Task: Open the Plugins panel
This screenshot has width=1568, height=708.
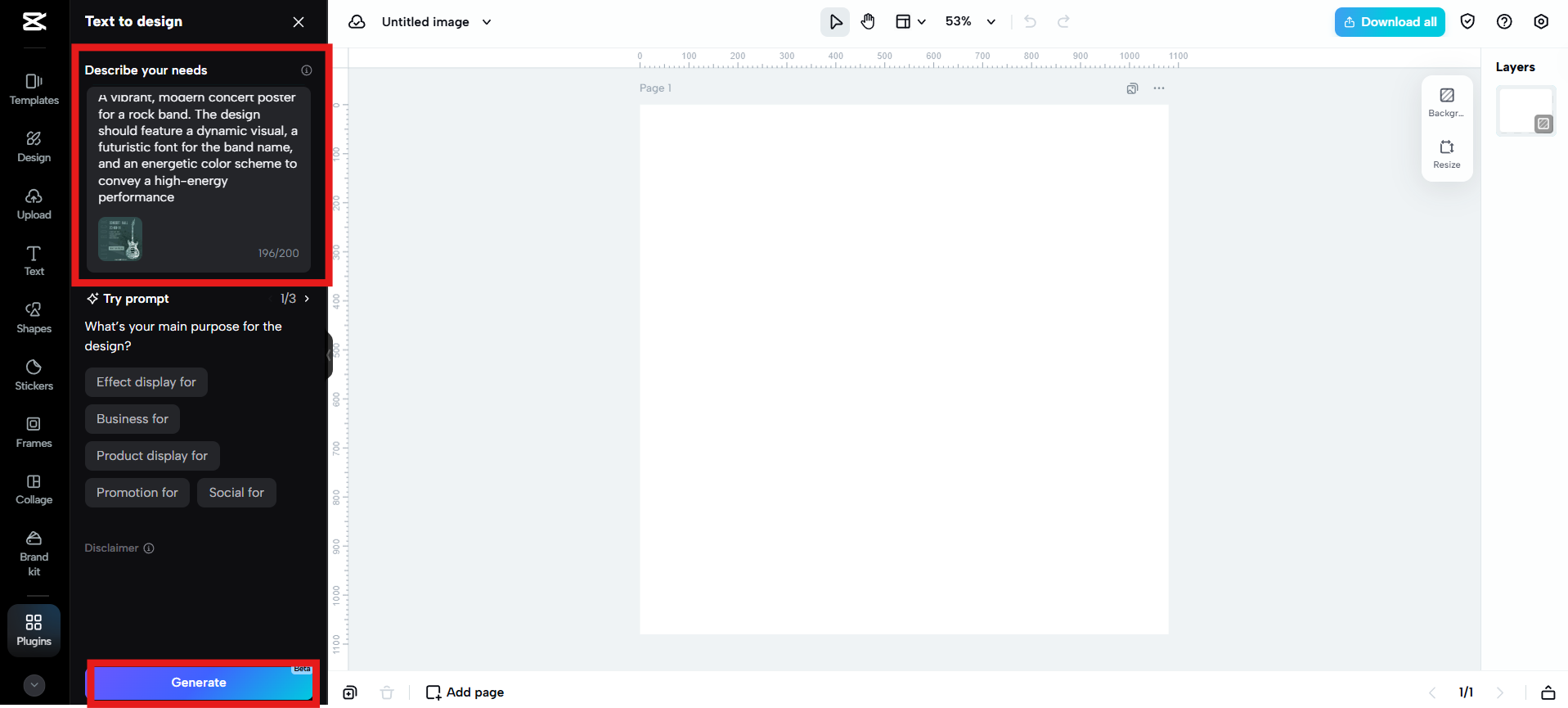Action: click(34, 630)
